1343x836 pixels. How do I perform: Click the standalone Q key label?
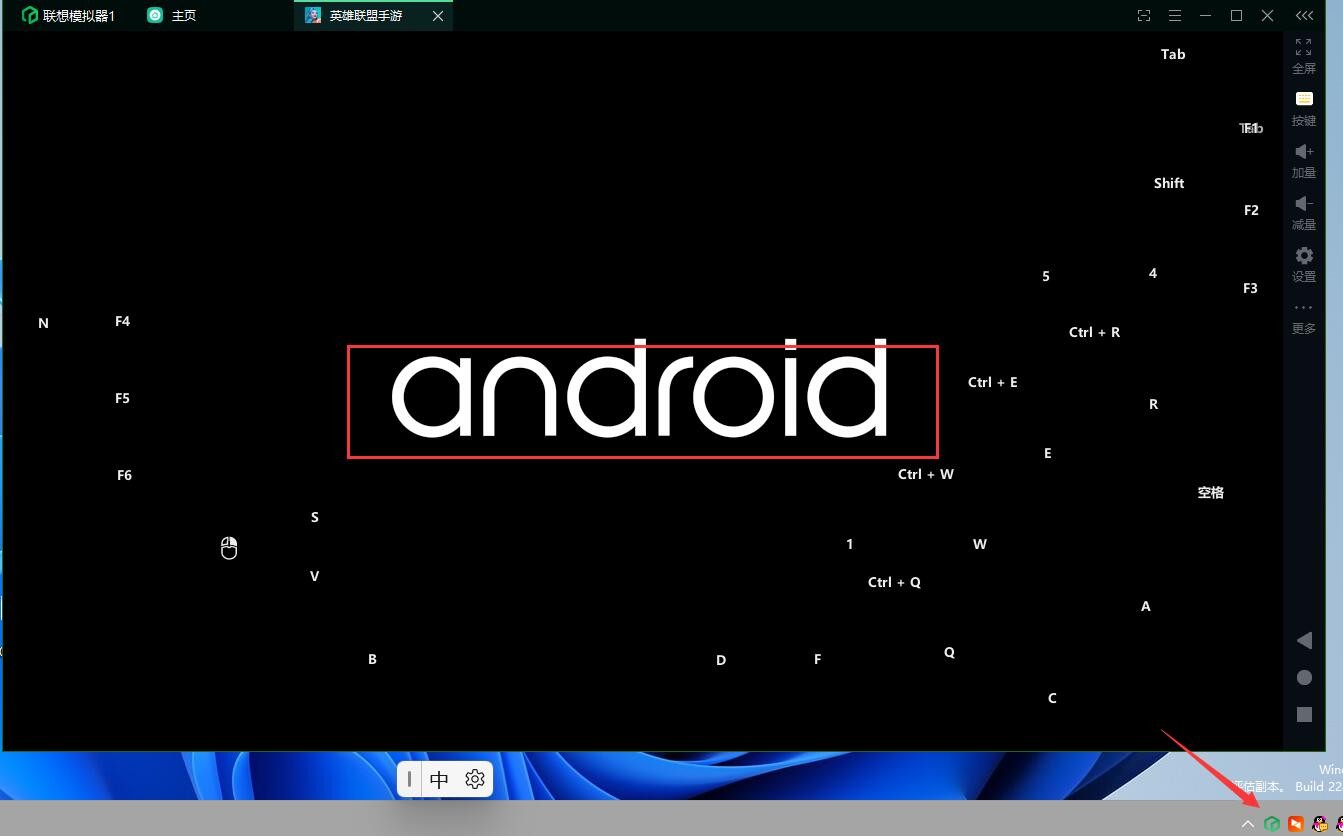pyautogui.click(x=949, y=652)
